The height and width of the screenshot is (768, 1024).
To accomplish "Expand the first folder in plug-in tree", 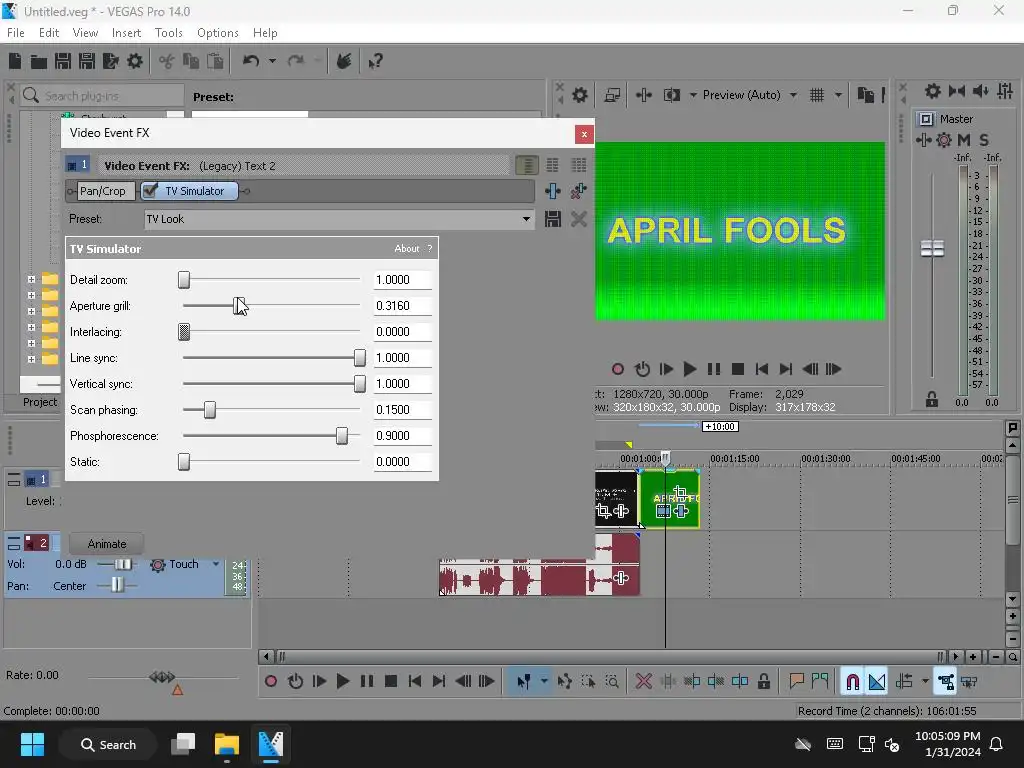I will 31,280.
